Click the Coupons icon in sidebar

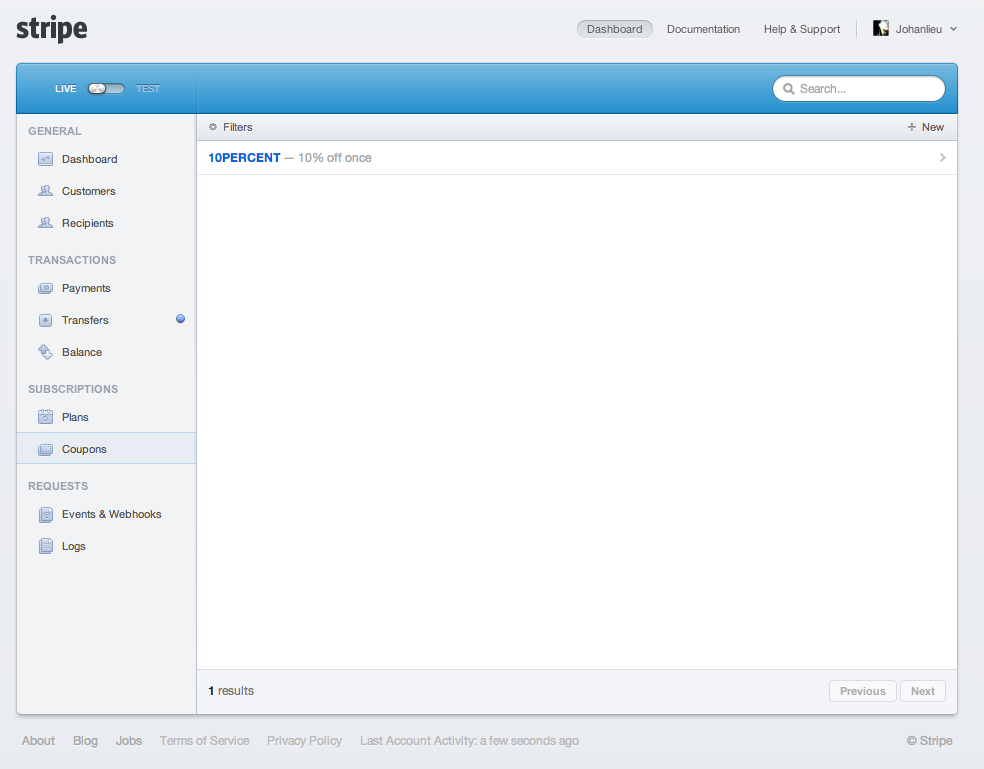click(x=45, y=449)
